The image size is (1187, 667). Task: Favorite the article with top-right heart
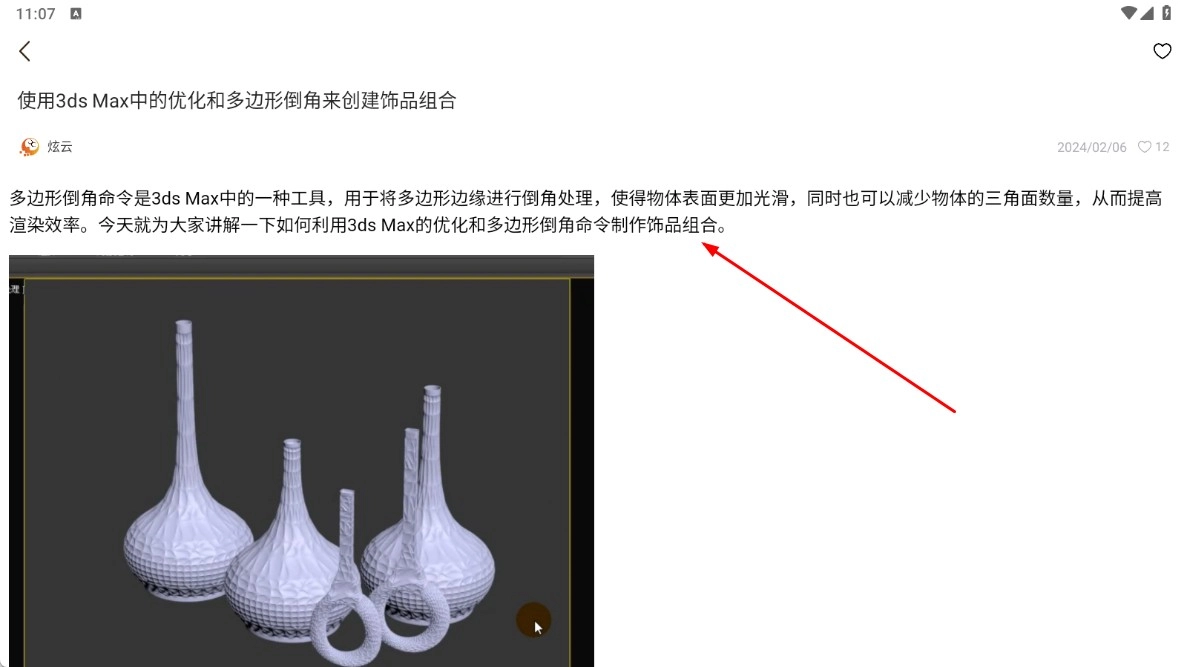1161,51
